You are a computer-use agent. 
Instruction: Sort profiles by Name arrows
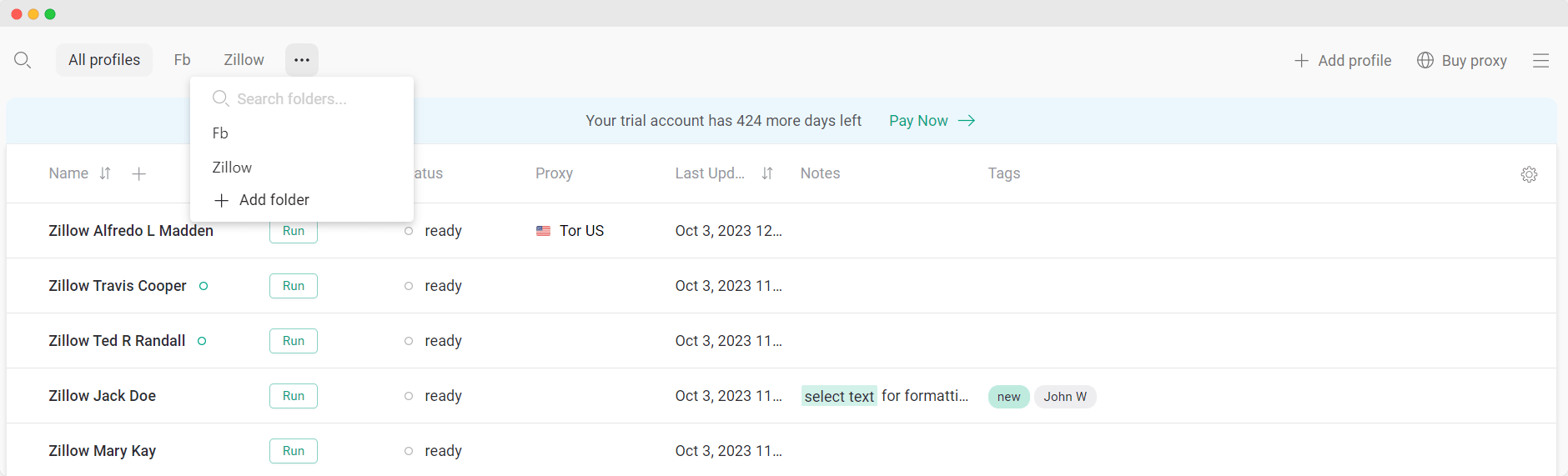105,173
